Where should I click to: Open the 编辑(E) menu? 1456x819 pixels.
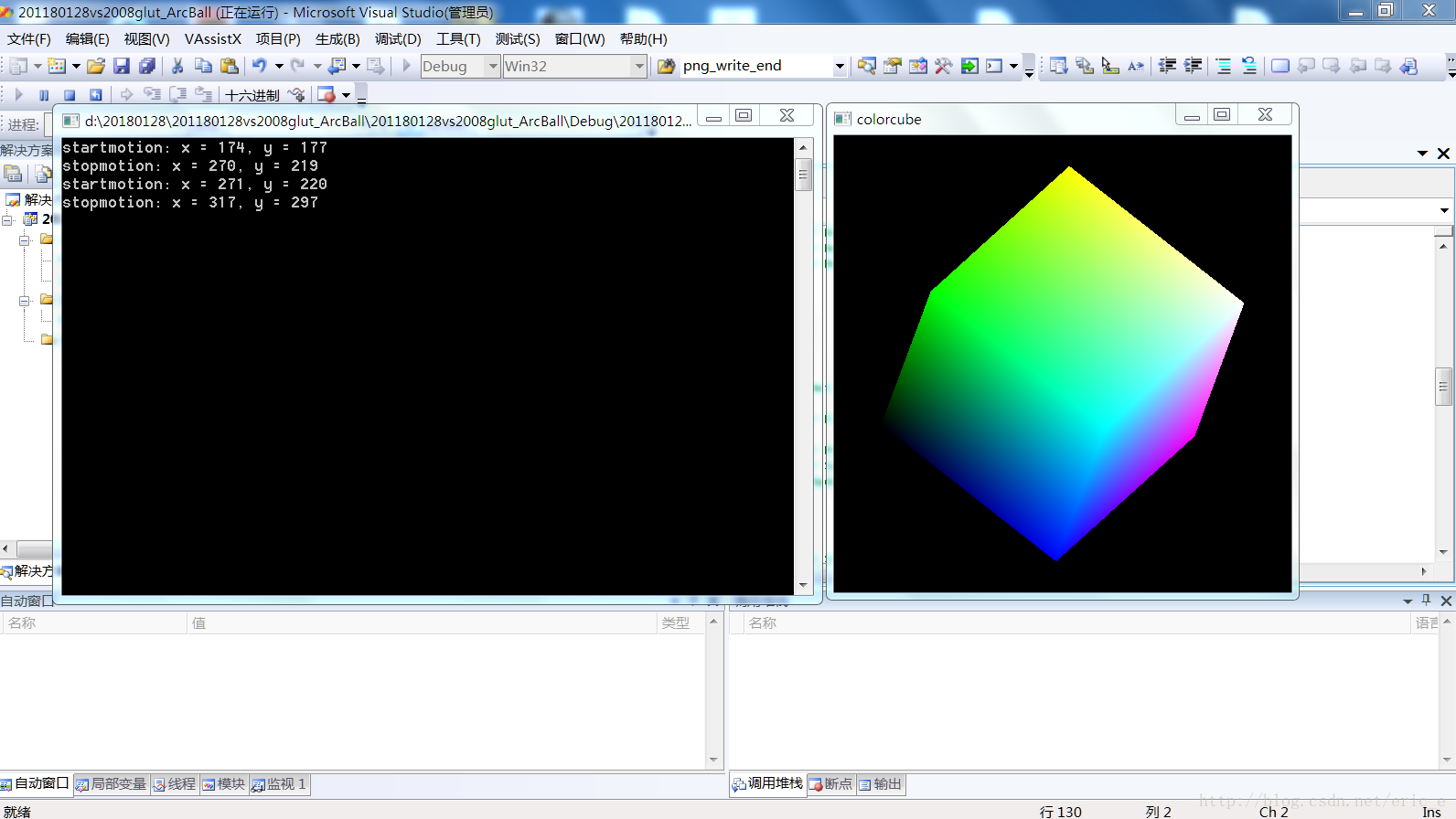click(x=88, y=39)
